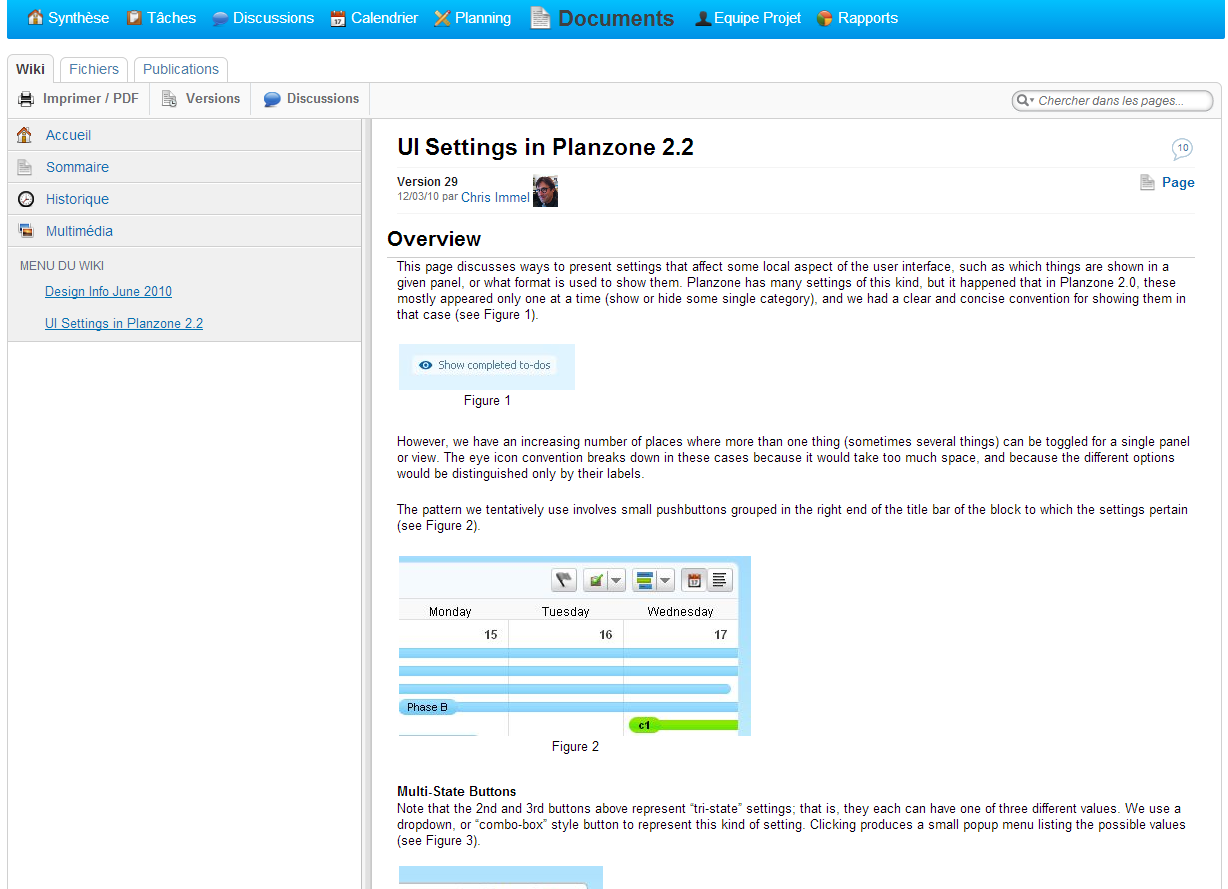Select the Wiki tab
Screen dimensions: 1228x889
[x=31, y=69]
